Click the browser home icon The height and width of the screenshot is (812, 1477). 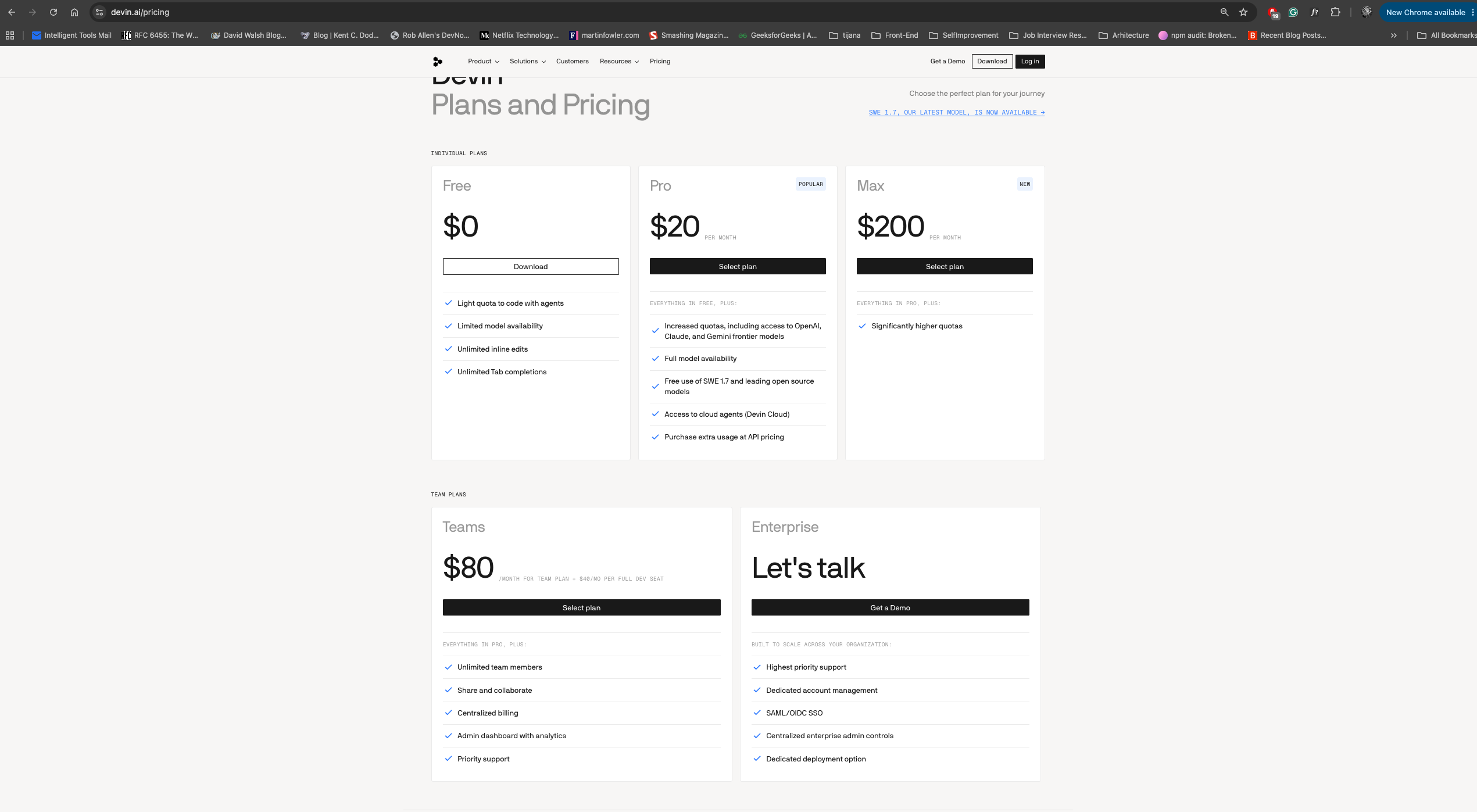point(74,12)
